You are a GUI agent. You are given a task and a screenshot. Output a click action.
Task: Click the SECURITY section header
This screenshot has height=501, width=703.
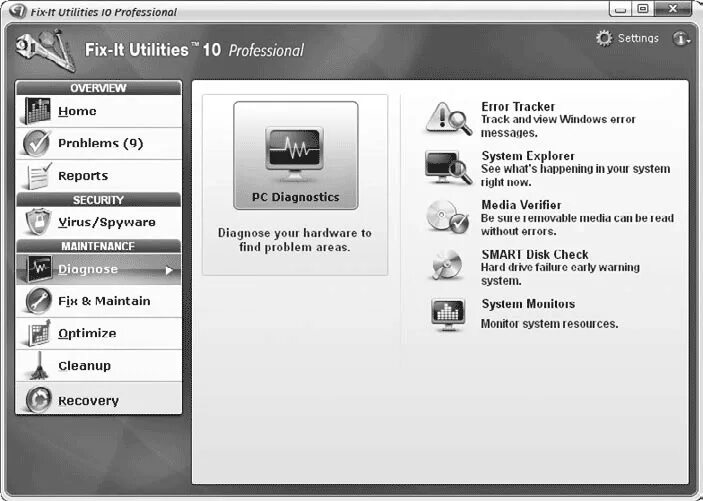pyautogui.click(x=99, y=200)
